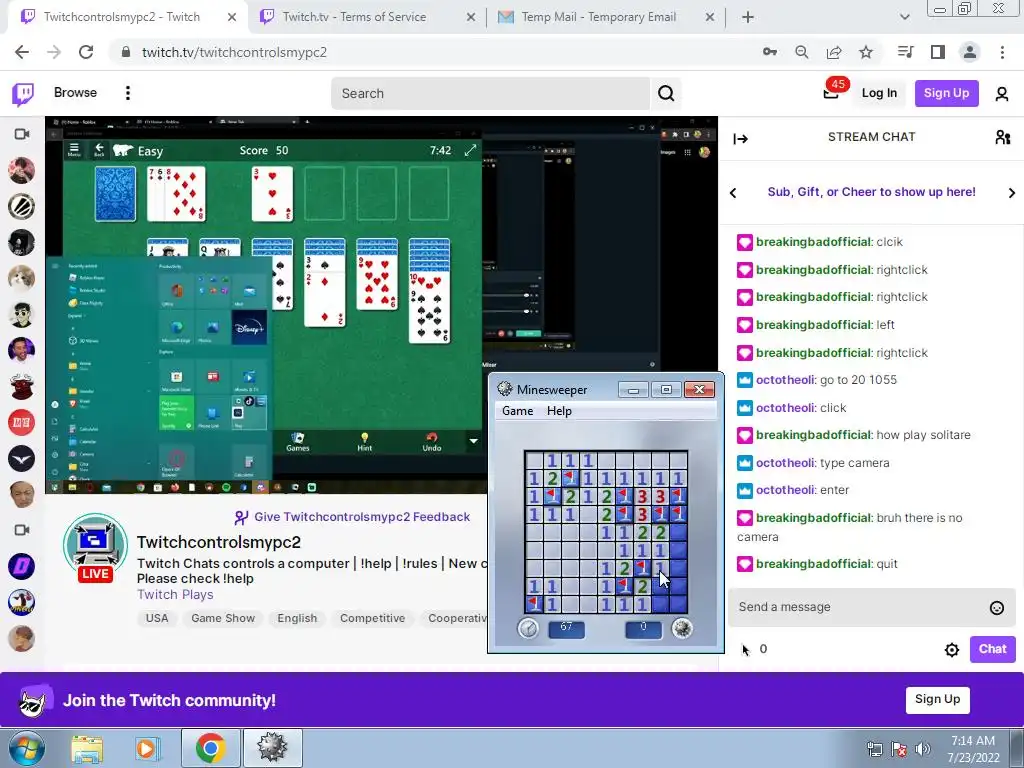Open Chrome three-dot menu
Screen dimensions: 1024x768
click(x=1002, y=52)
